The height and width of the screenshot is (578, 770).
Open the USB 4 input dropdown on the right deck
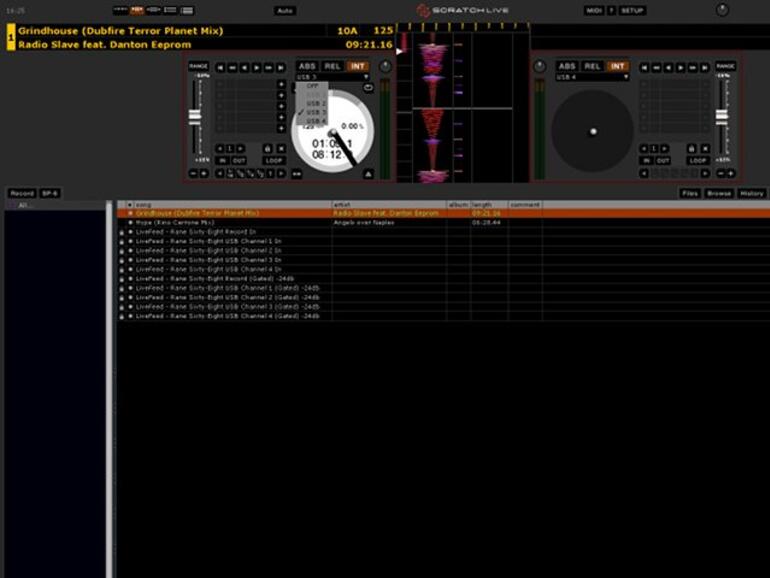point(592,77)
